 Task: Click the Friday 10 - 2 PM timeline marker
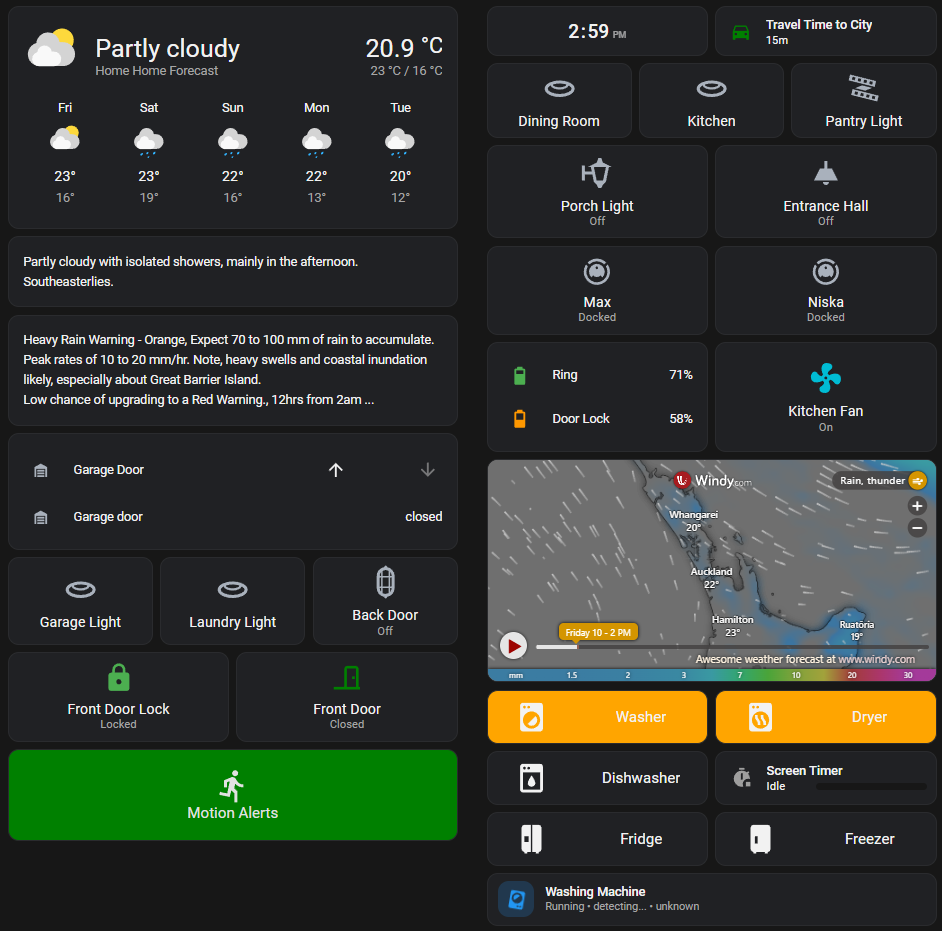coord(598,632)
